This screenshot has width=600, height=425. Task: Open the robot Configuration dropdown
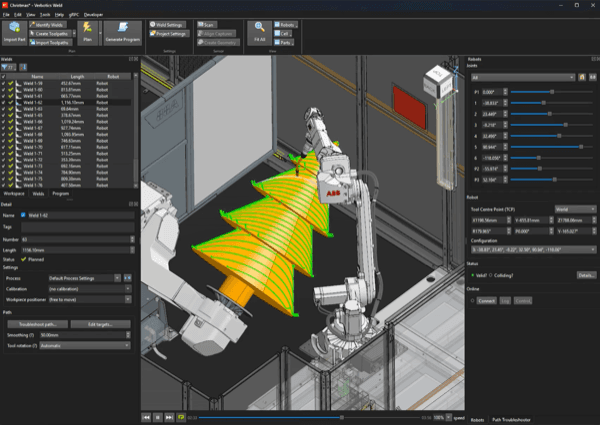pos(533,249)
